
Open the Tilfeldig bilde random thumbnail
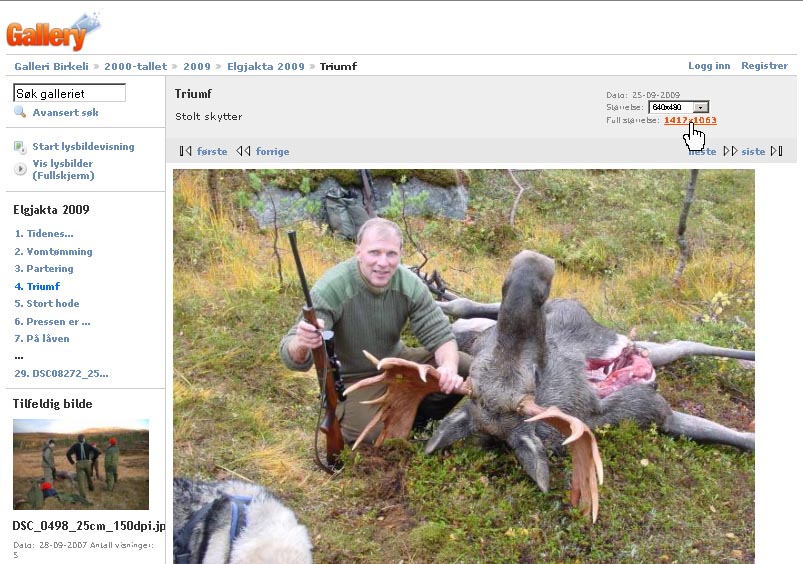click(x=81, y=464)
